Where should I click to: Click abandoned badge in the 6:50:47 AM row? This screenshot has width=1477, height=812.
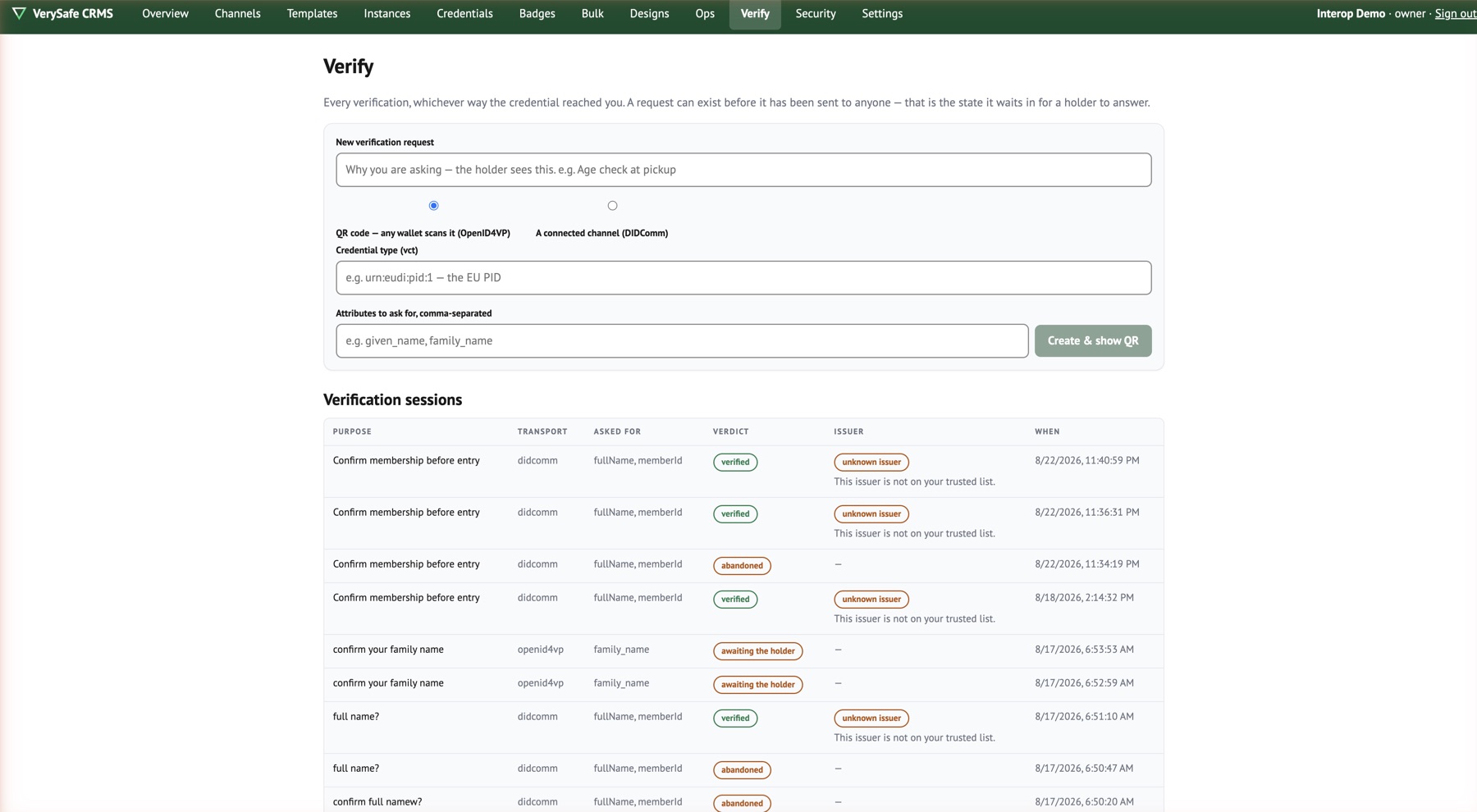pyautogui.click(x=742, y=769)
